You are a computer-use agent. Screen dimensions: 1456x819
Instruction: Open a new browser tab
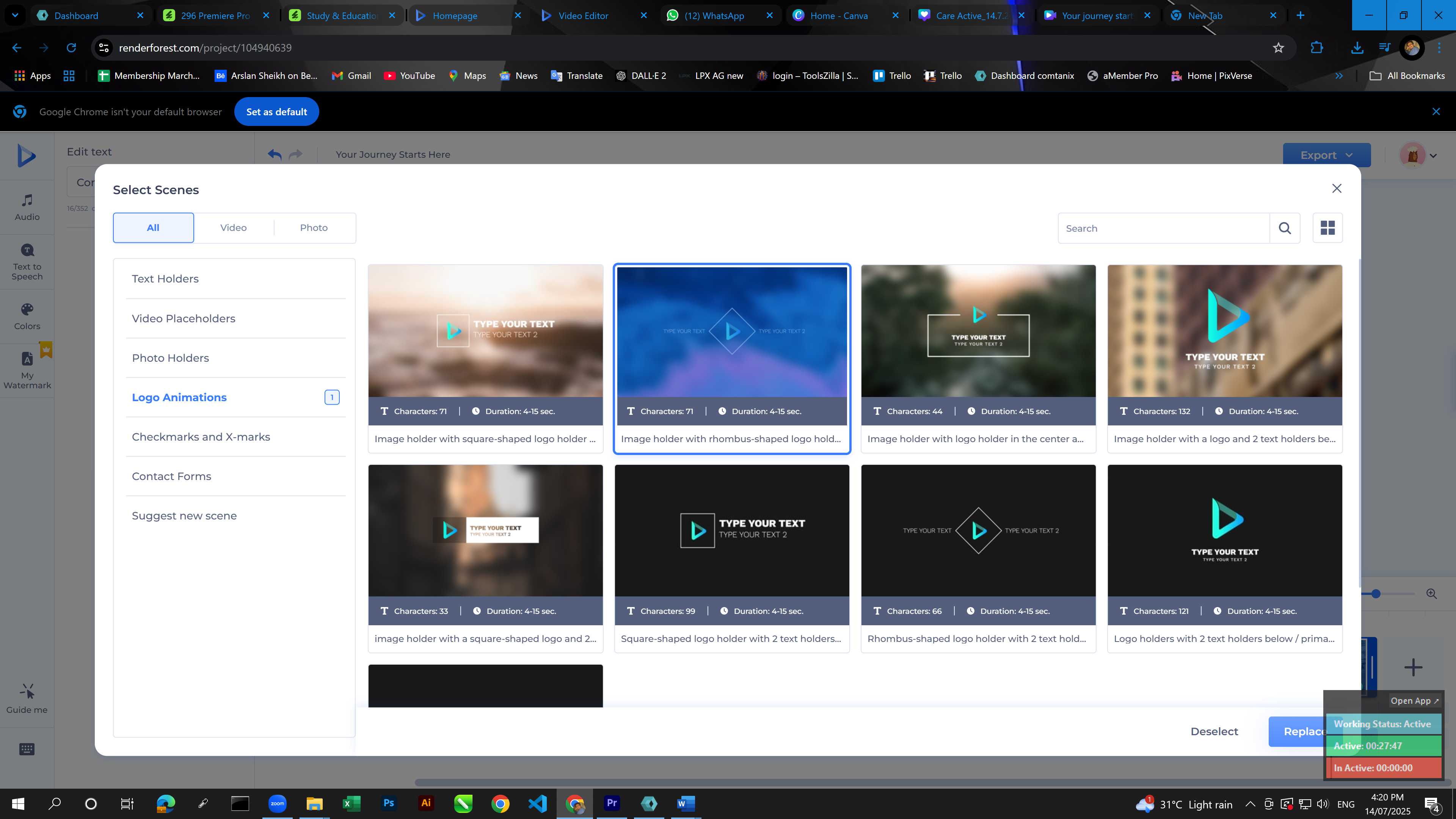pyautogui.click(x=1300, y=15)
